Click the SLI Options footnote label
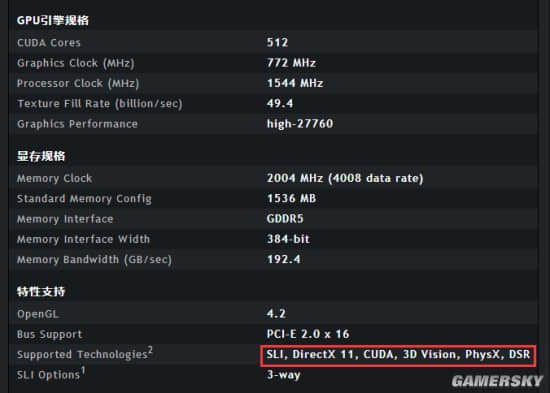Viewport: 550px width, 393px height. (x=51, y=374)
